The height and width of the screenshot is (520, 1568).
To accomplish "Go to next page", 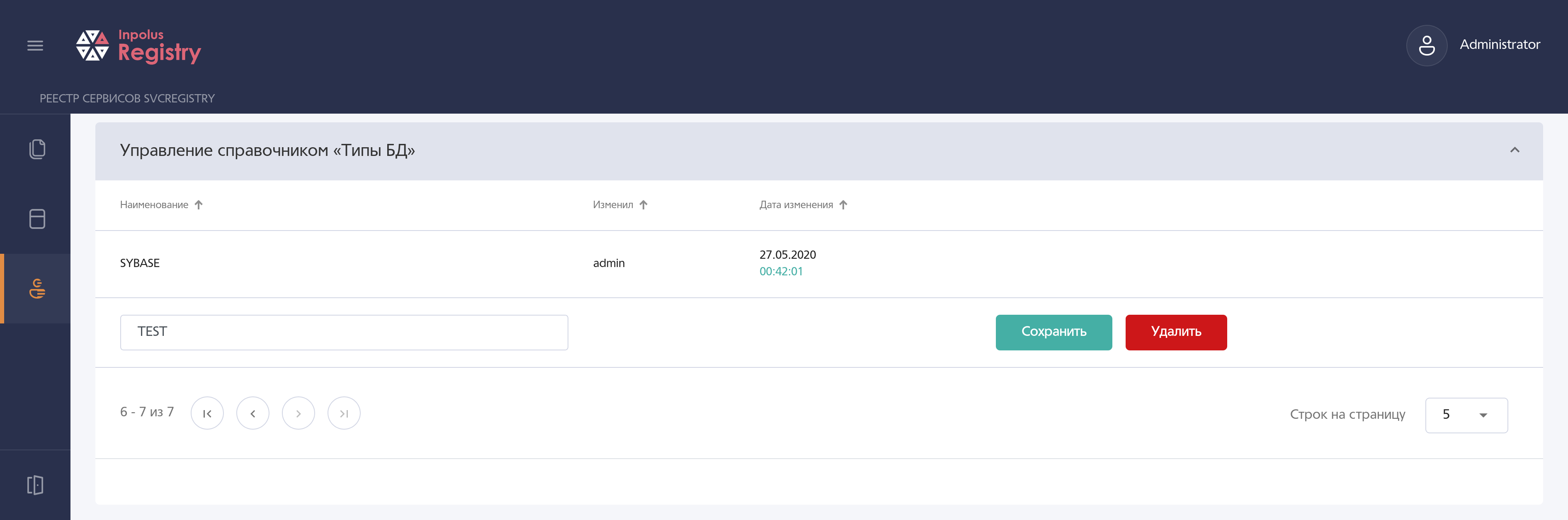I will (298, 413).
